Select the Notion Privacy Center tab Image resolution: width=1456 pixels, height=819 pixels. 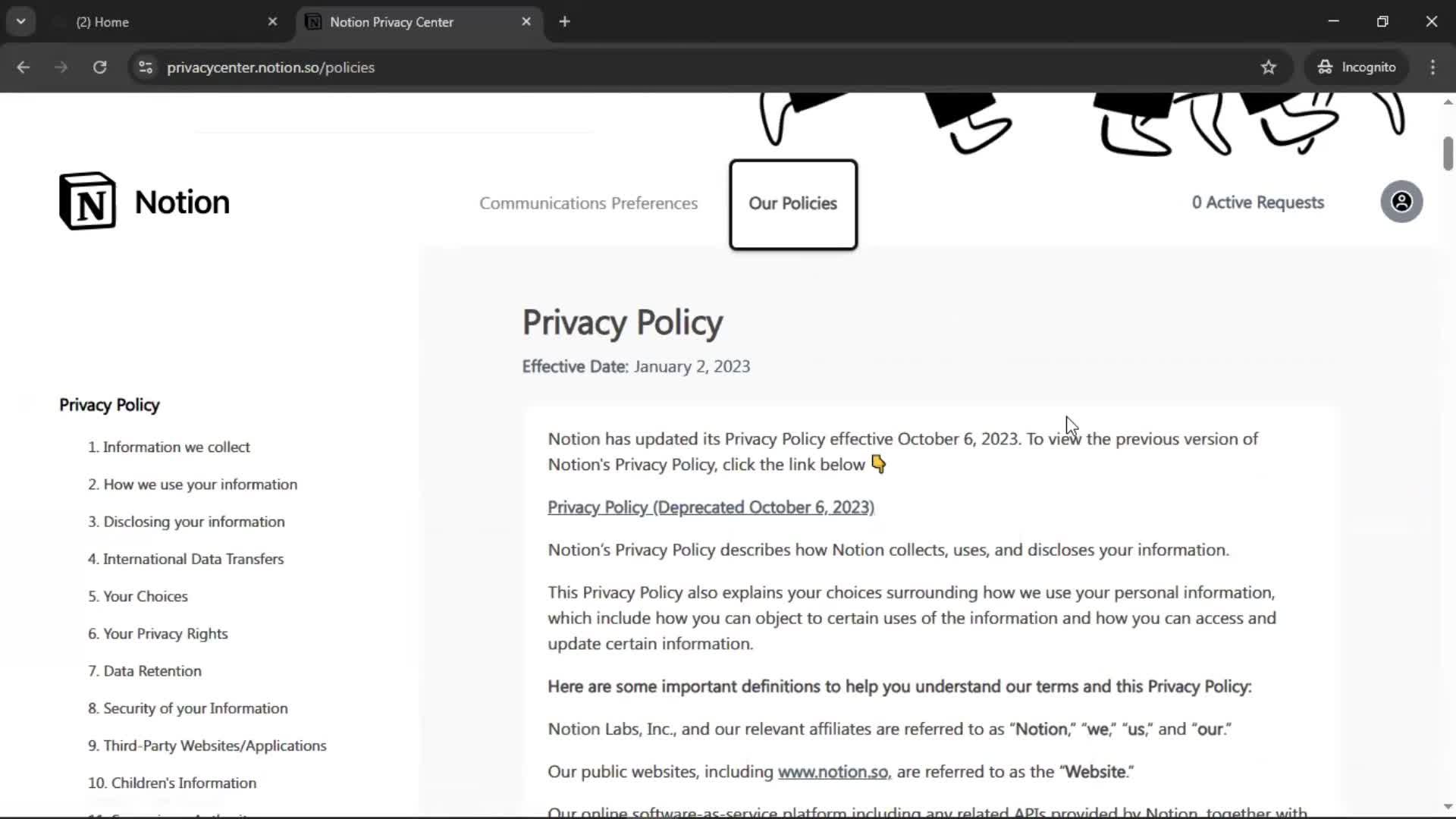[x=419, y=22]
